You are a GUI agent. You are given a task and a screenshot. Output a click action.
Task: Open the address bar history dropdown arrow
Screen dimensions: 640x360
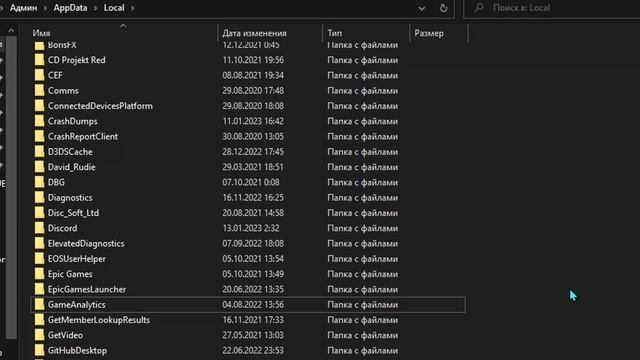(x=422, y=8)
